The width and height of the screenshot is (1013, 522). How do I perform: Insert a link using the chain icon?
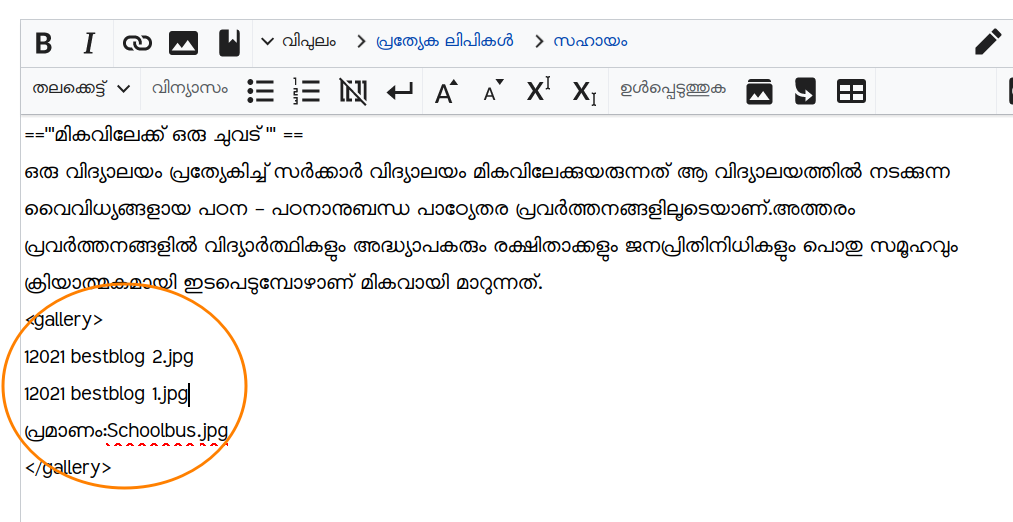click(137, 43)
